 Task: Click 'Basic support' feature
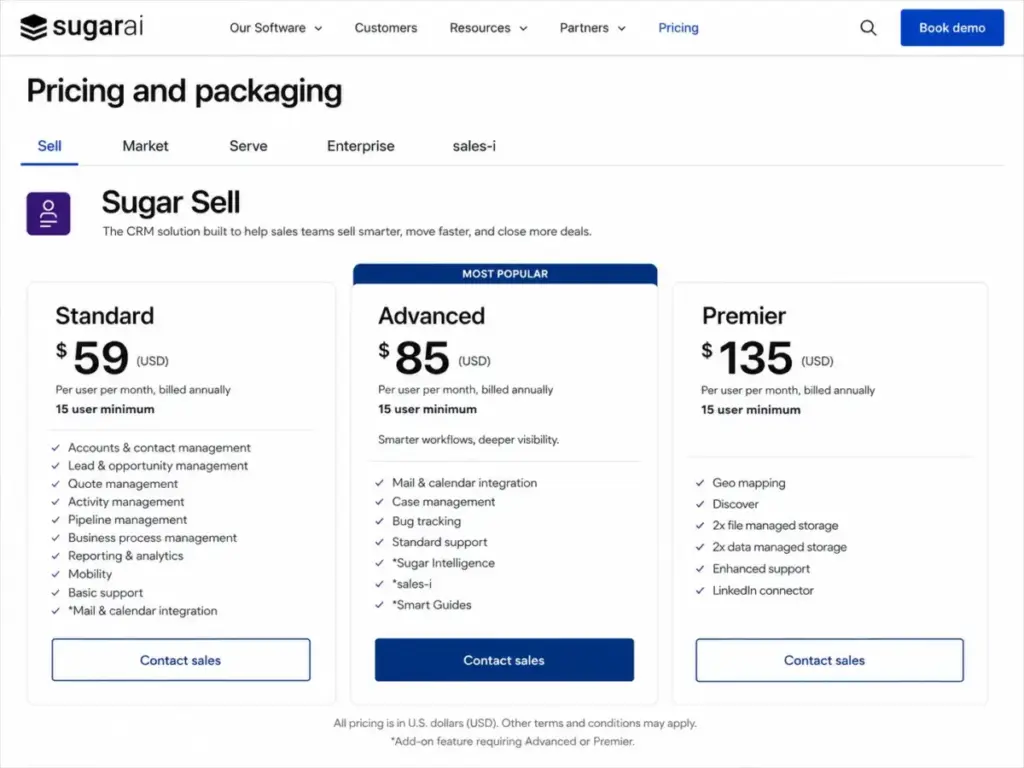coord(105,593)
